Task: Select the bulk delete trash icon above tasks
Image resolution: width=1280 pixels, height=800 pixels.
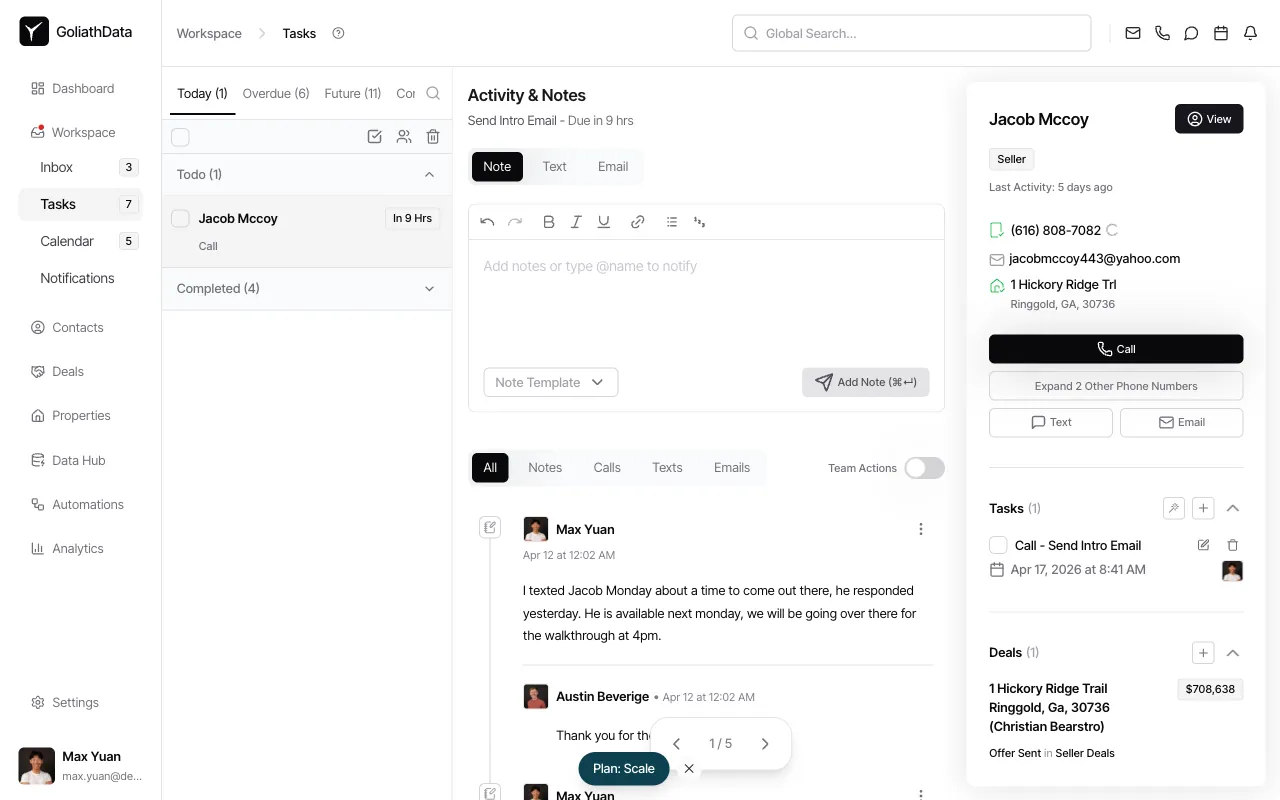Action: [433, 136]
